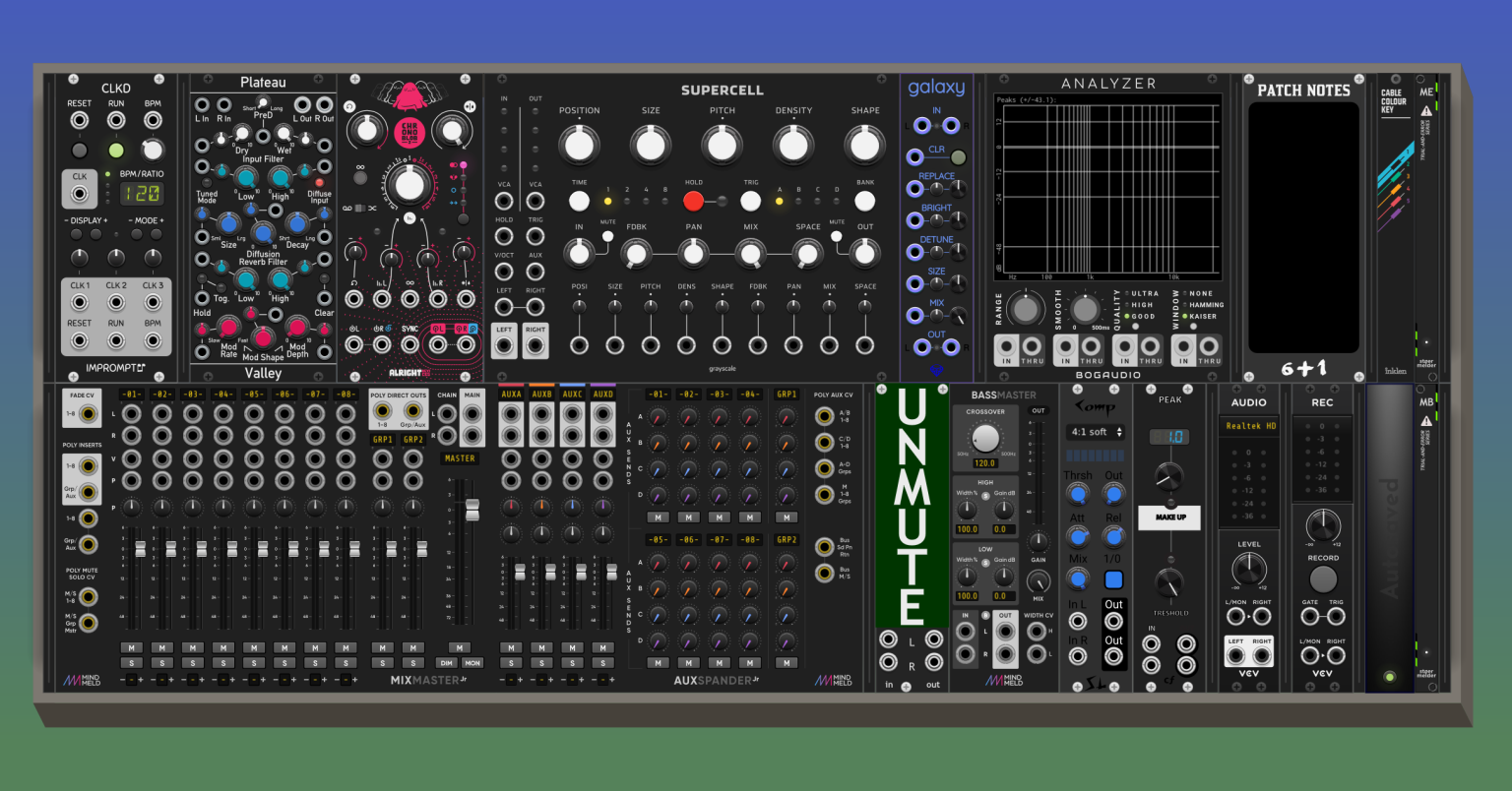Image resolution: width=1512 pixels, height=791 pixels.
Task: Click the MASTER fader handle
Action: tap(472, 511)
